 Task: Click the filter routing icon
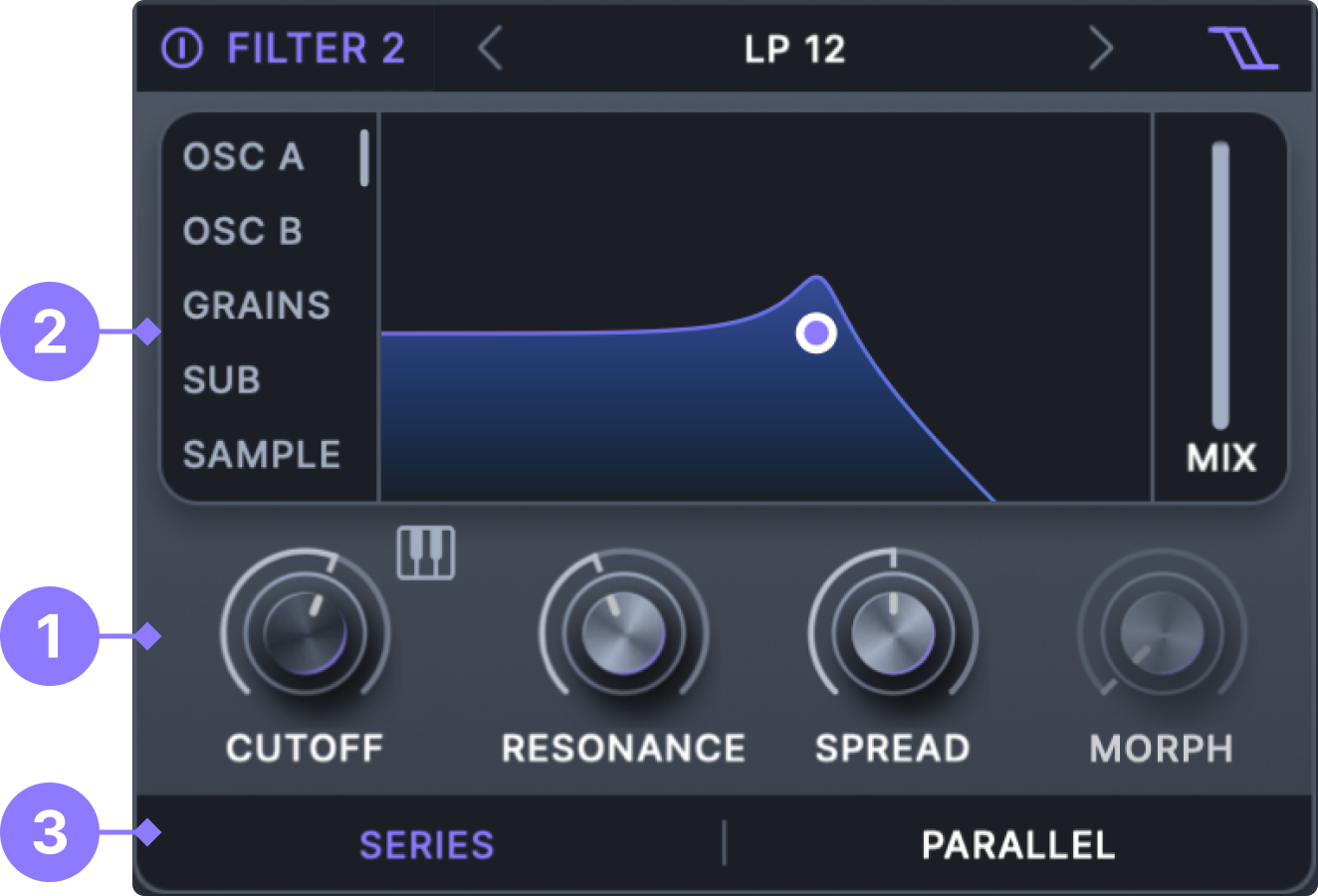(x=1243, y=48)
